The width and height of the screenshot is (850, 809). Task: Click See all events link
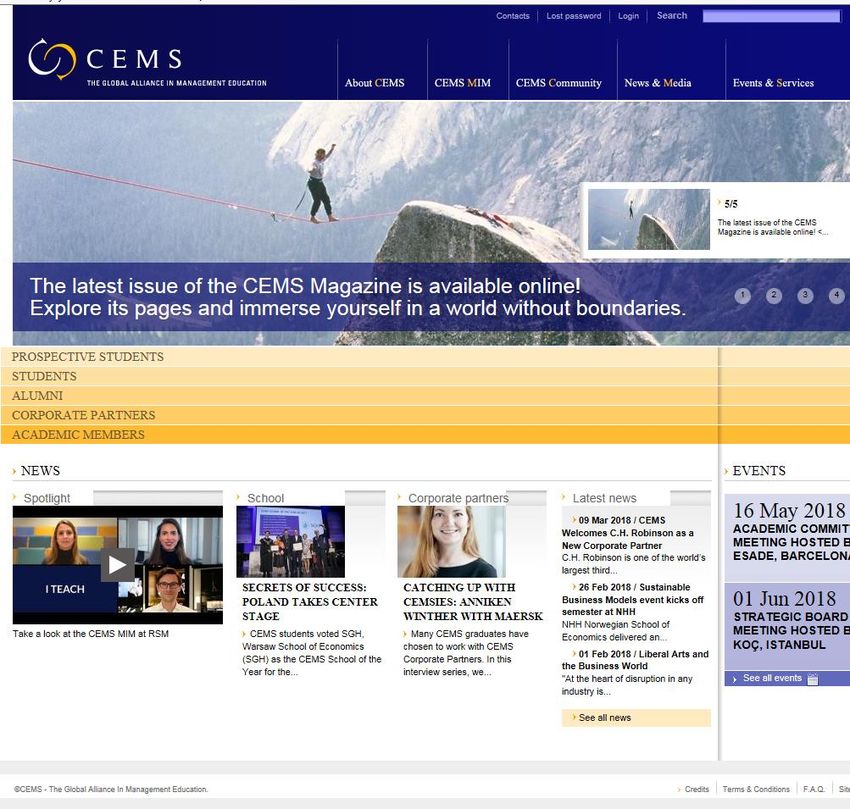coord(772,678)
